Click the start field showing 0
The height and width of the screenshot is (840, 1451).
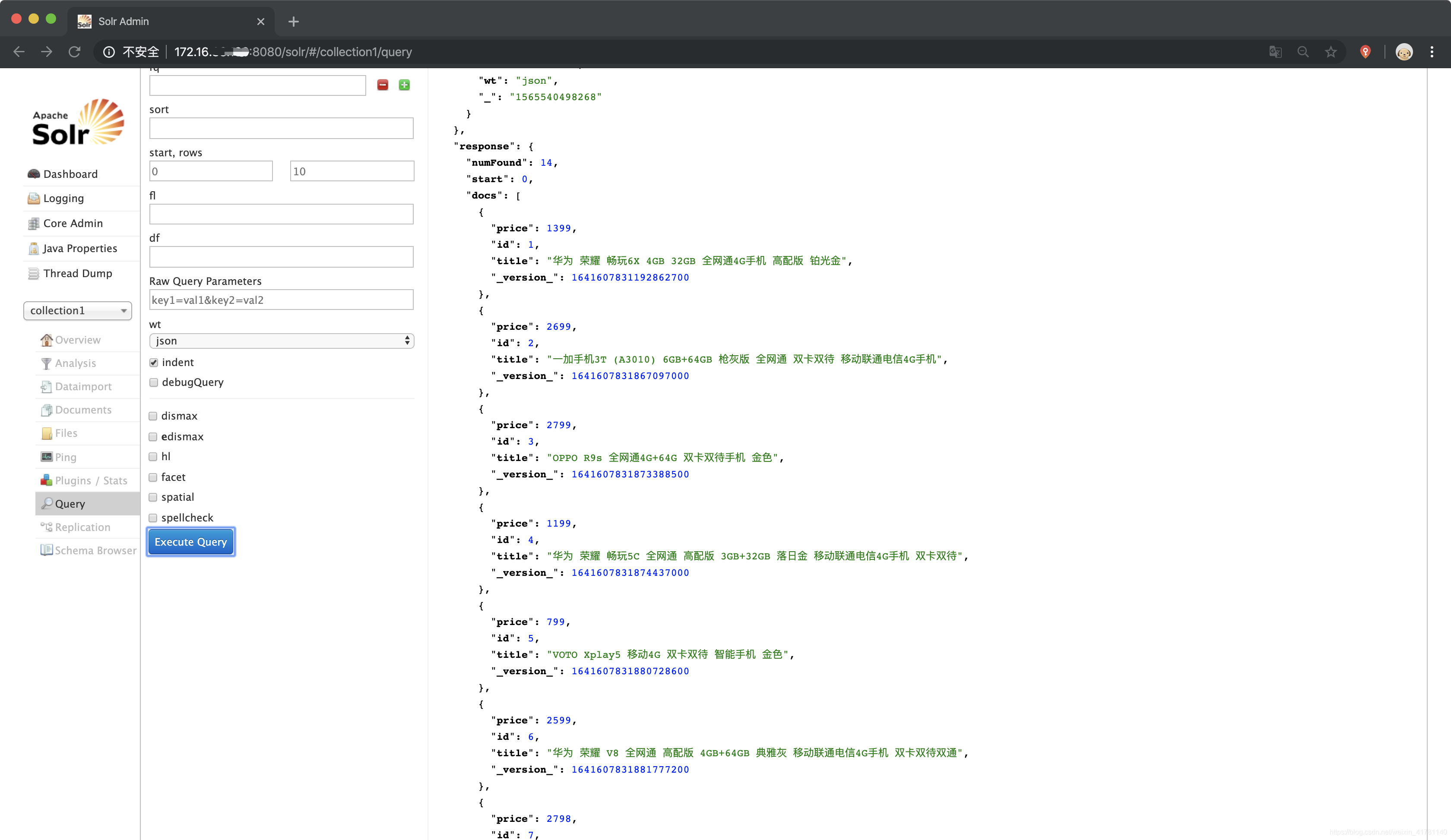pos(211,171)
